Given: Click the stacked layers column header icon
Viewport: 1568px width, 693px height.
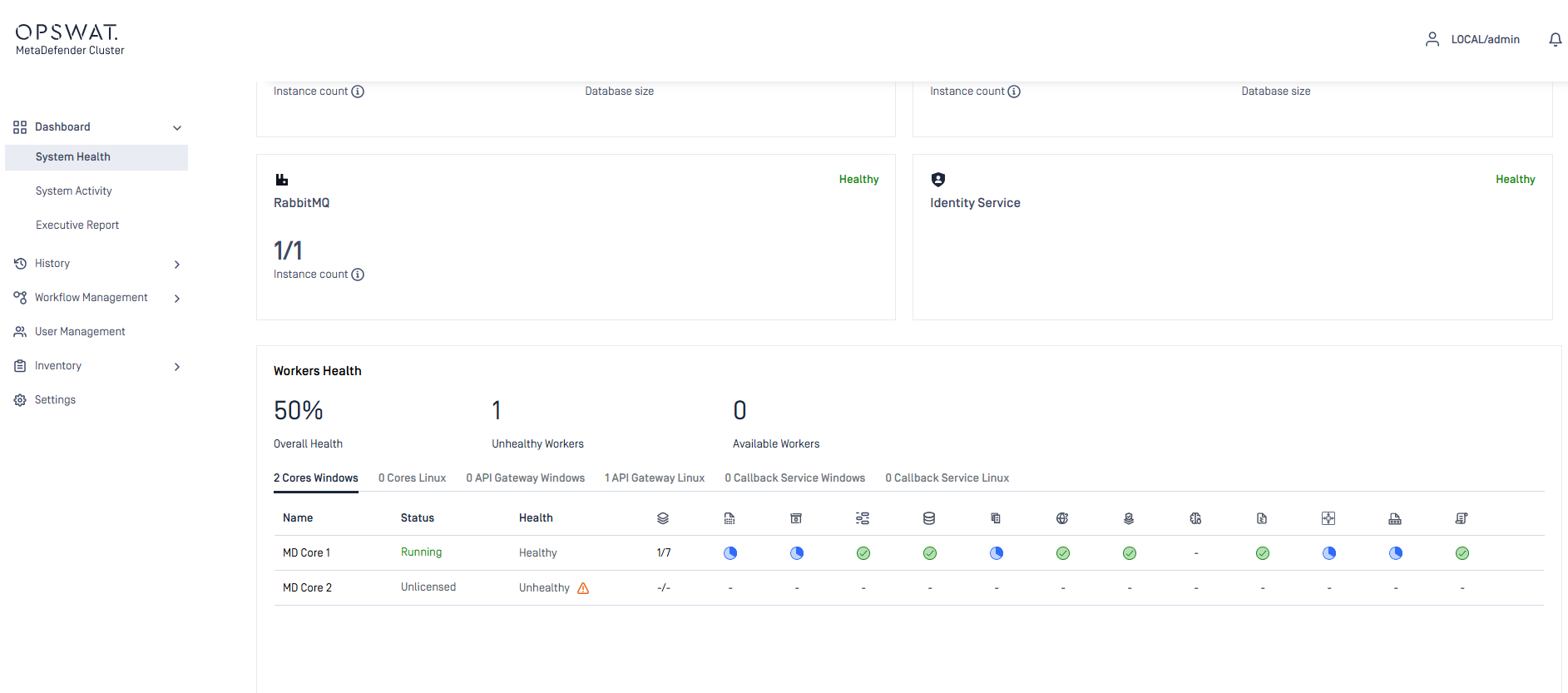Looking at the screenshot, I should [x=663, y=518].
